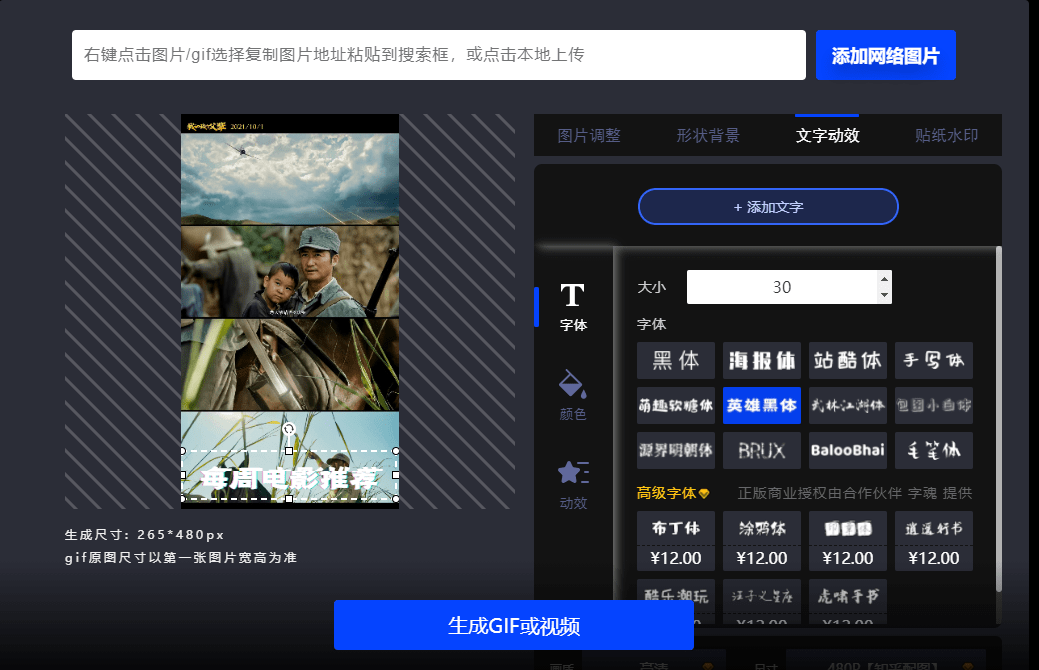
Task: Select the BalooBhai font option
Action: pos(847,450)
